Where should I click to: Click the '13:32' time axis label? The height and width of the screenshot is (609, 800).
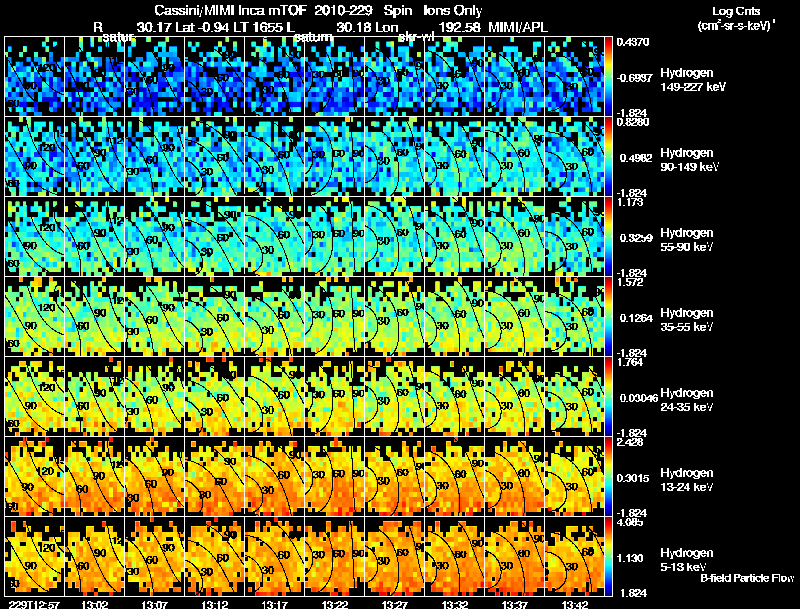click(455, 605)
